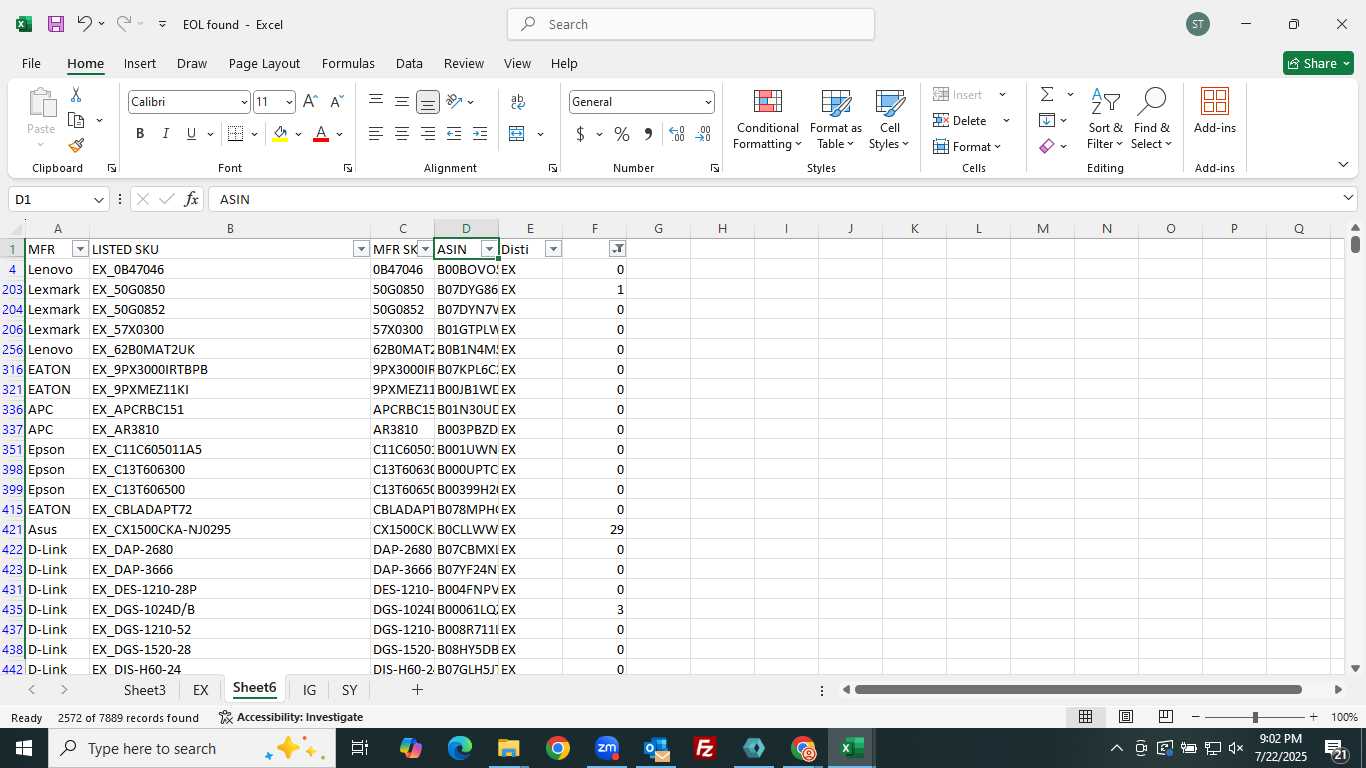The height and width of the screenshot is (768, 1366).
Task: Apply Comma Style number format
Action: pyautogui.click(x=648, y=134)
